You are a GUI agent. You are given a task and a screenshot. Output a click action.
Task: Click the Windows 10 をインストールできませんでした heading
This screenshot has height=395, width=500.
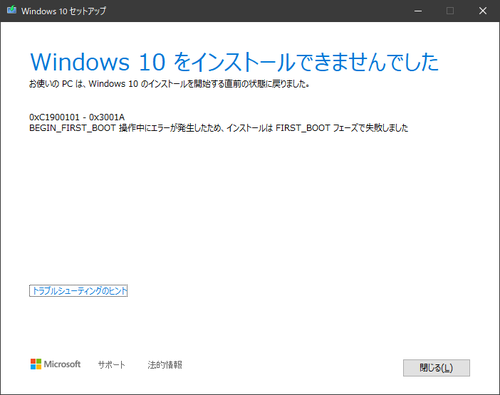click(234, 62)
